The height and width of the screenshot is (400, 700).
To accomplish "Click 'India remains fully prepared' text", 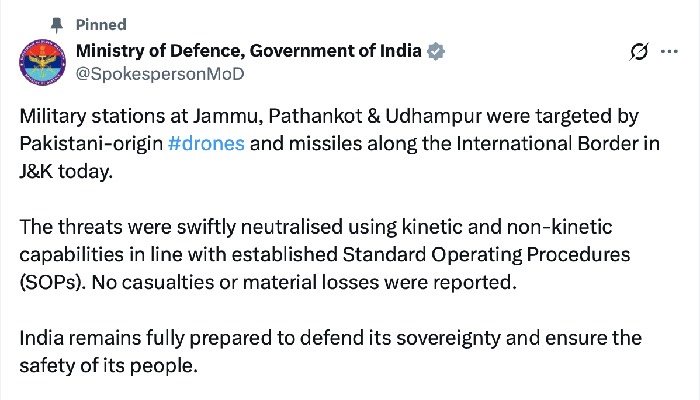I will pos(146,338).
